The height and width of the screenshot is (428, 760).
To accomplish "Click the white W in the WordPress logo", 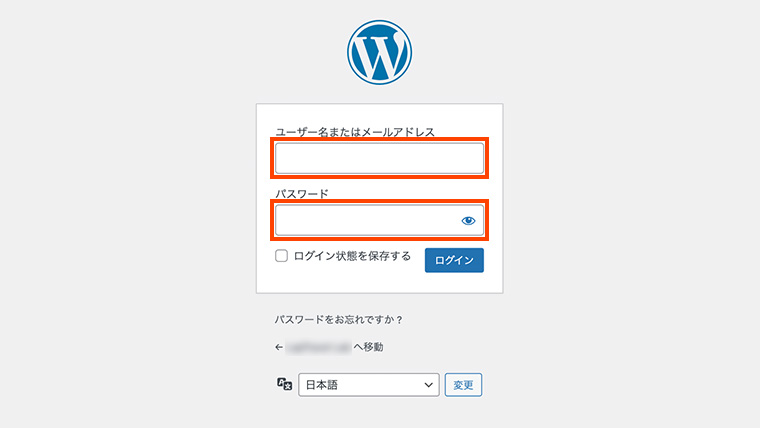I will click(x=380, y=54).
